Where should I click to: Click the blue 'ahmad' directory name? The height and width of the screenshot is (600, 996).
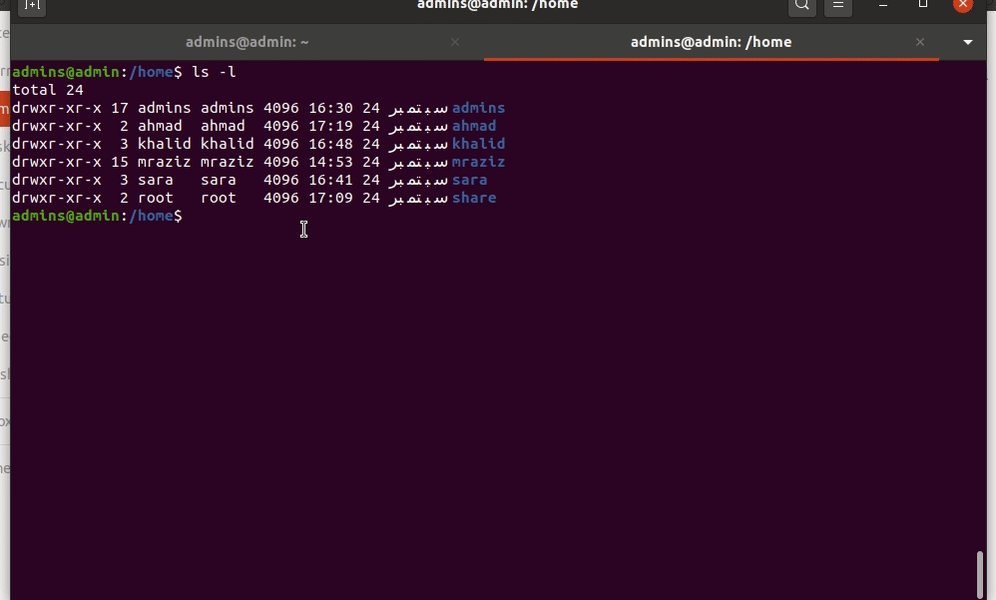click(474, 126)
